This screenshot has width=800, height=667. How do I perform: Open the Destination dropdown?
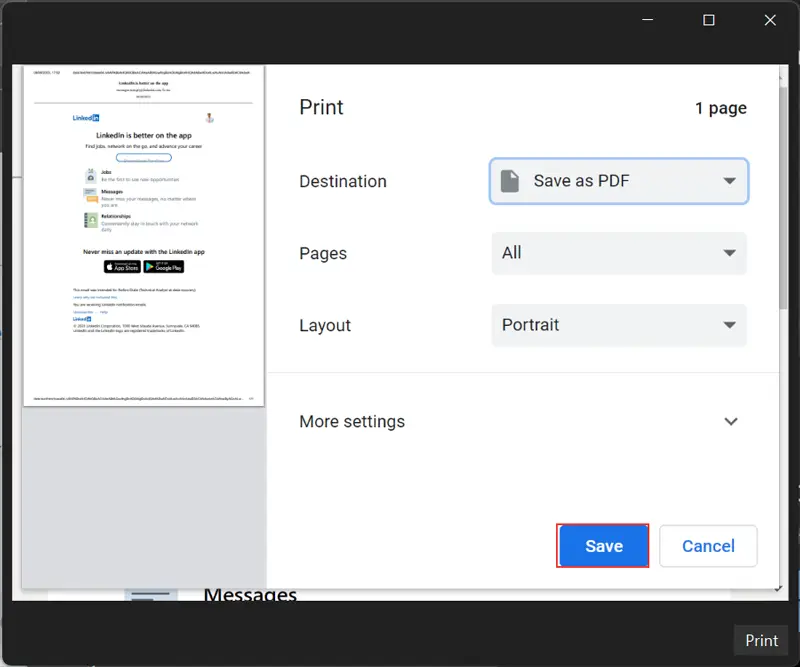point(619,181)
